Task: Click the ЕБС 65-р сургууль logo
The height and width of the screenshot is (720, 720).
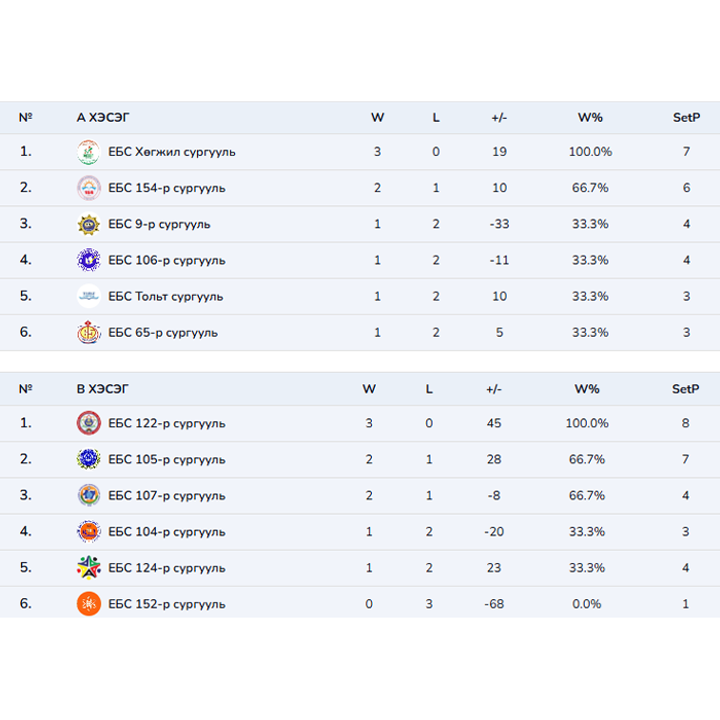Action: tap(89, 332)
